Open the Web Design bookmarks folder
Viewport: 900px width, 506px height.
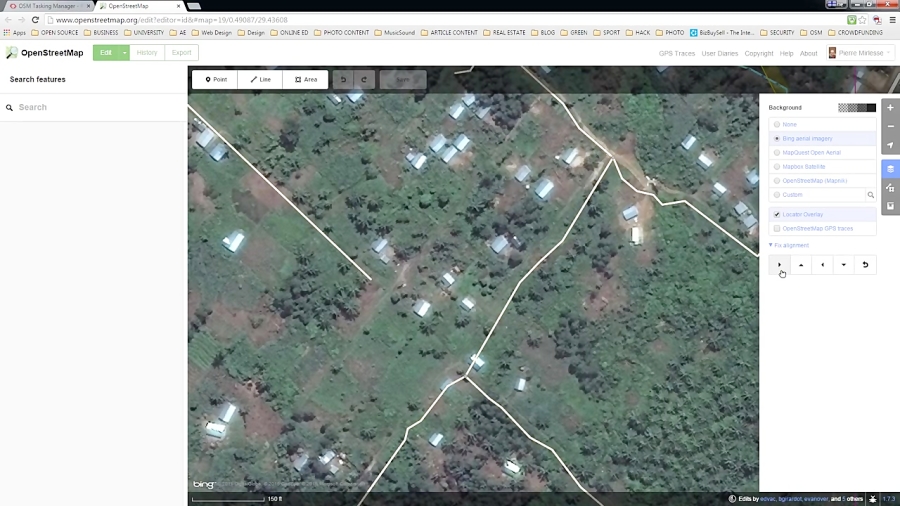(212, 33)
